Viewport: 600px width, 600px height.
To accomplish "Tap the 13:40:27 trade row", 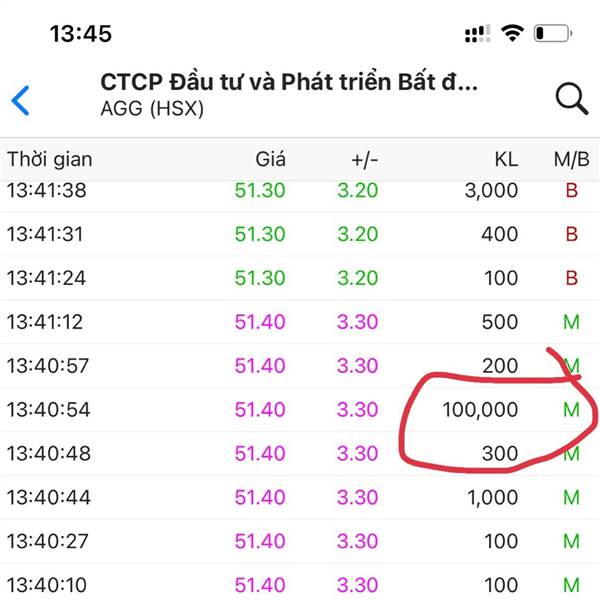I will tap(300, 541).
